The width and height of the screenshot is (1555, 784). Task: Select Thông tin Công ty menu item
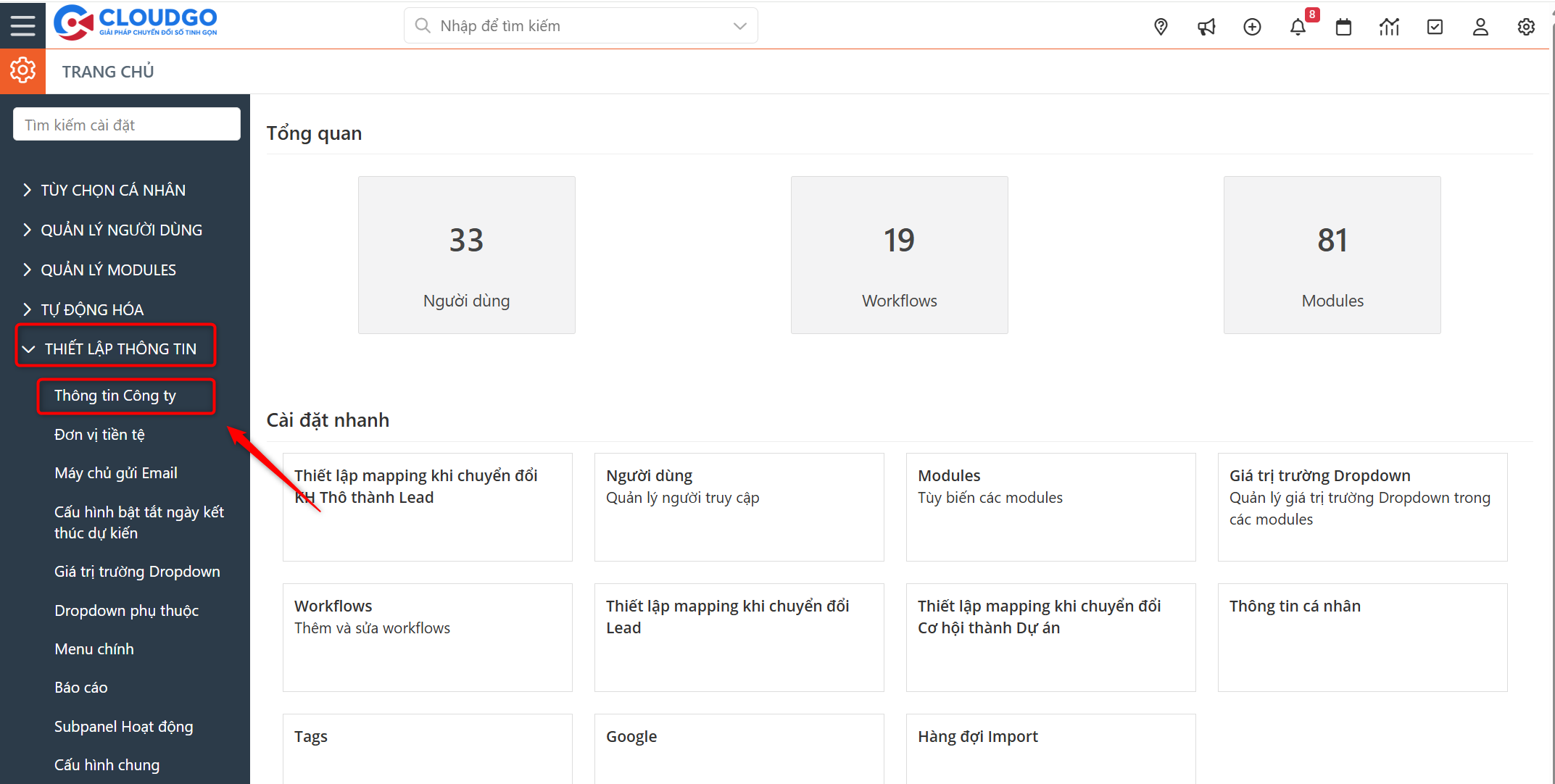click(115, 396)
